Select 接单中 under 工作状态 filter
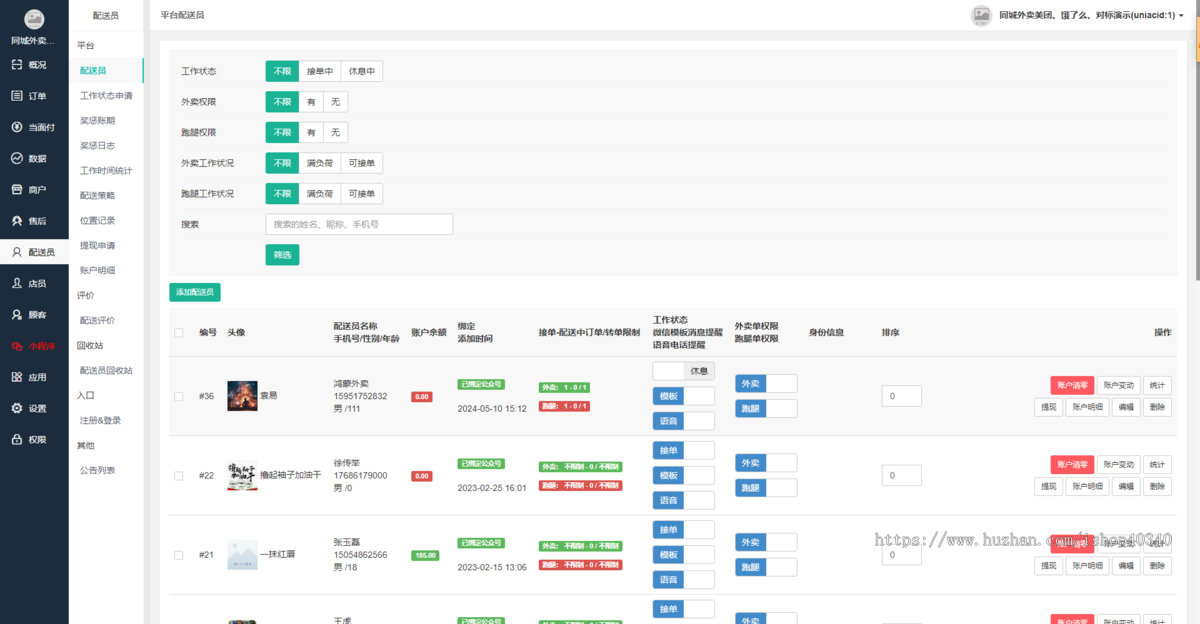 pos(320,72)
